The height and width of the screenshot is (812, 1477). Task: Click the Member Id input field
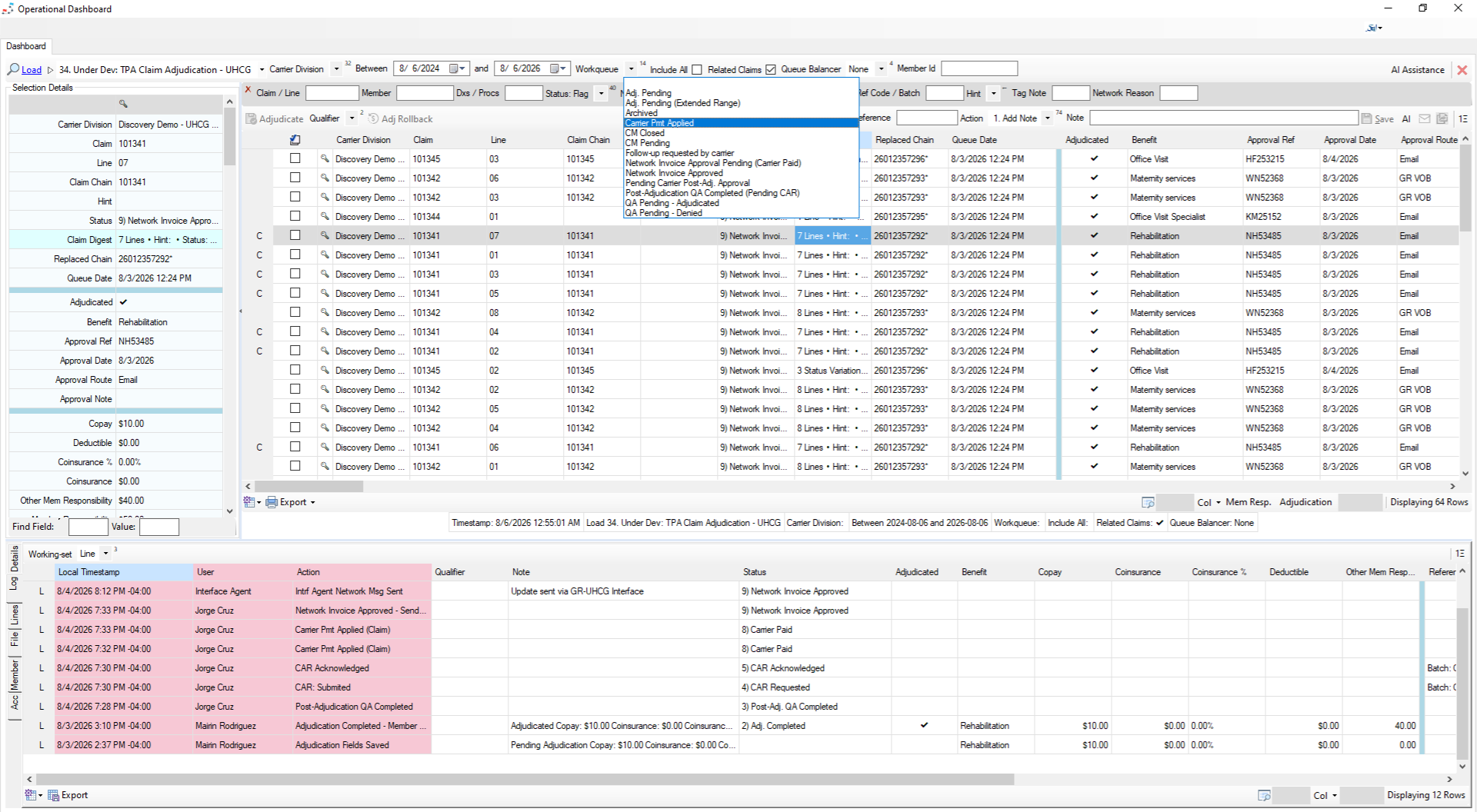979,68
